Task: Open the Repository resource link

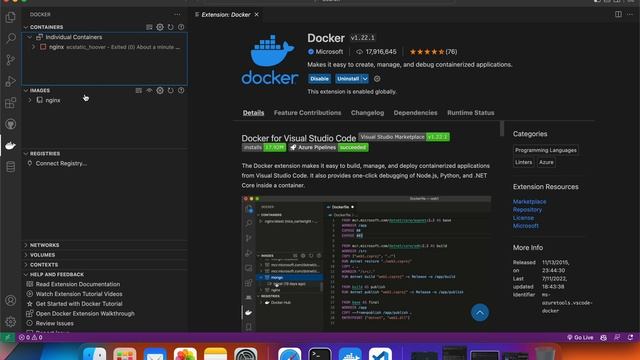Action: [527, 209]
